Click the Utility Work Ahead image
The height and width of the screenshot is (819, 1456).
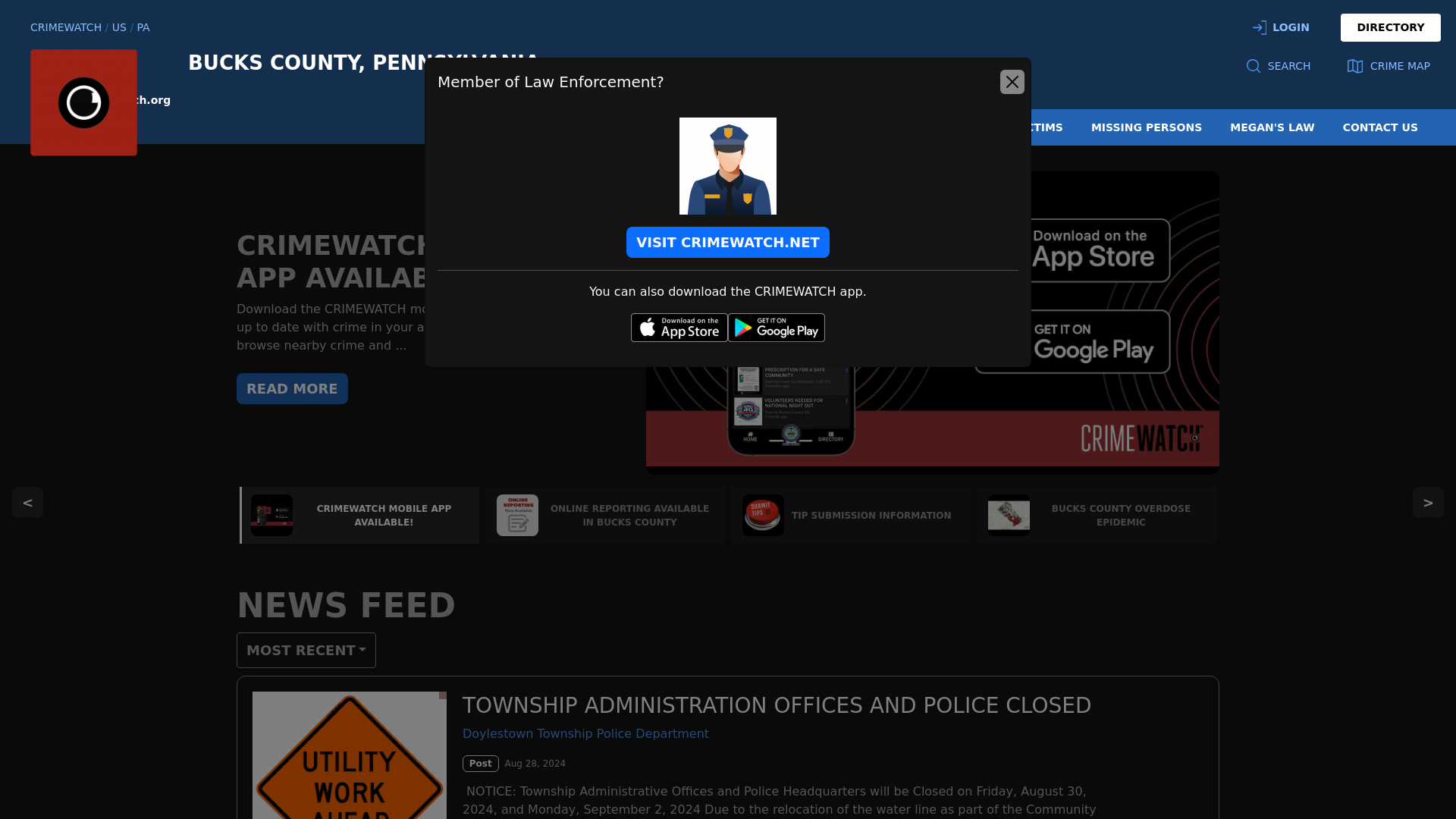[x=350, y=755]
